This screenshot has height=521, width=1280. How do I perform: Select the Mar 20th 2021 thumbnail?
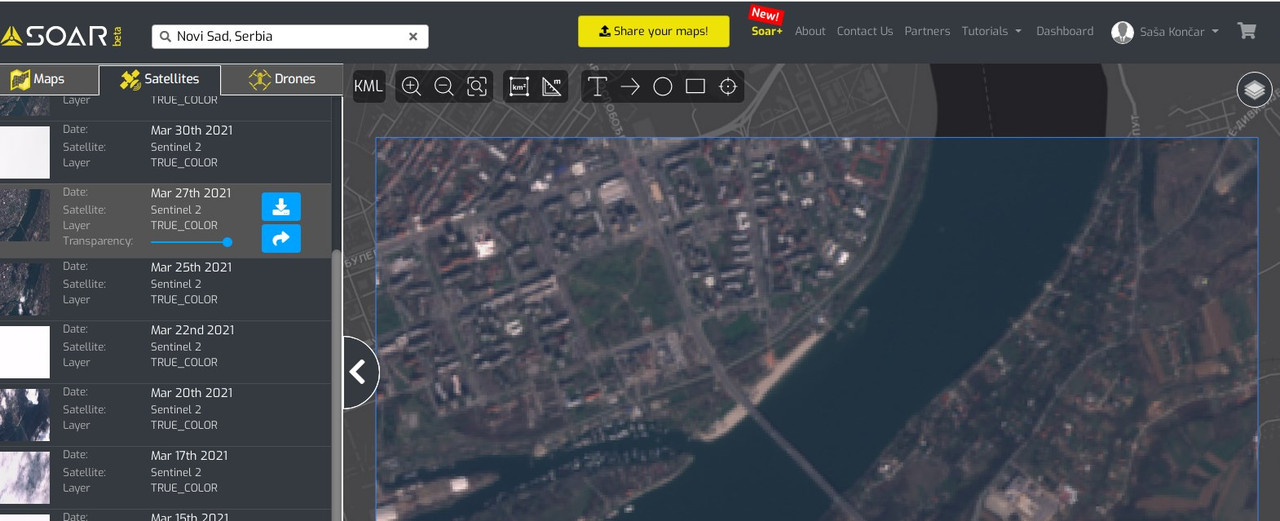point(24,415)
